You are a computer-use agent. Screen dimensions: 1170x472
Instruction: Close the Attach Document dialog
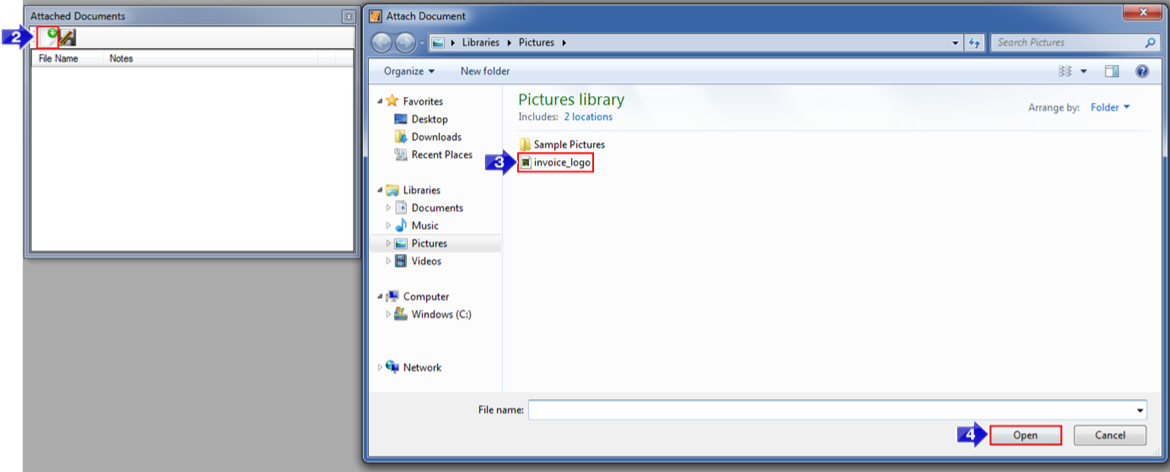[x=1143, y=12]
